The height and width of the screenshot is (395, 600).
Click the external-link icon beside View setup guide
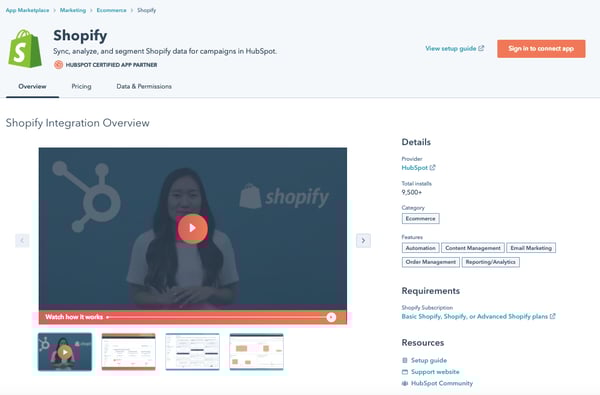[481, 48]
